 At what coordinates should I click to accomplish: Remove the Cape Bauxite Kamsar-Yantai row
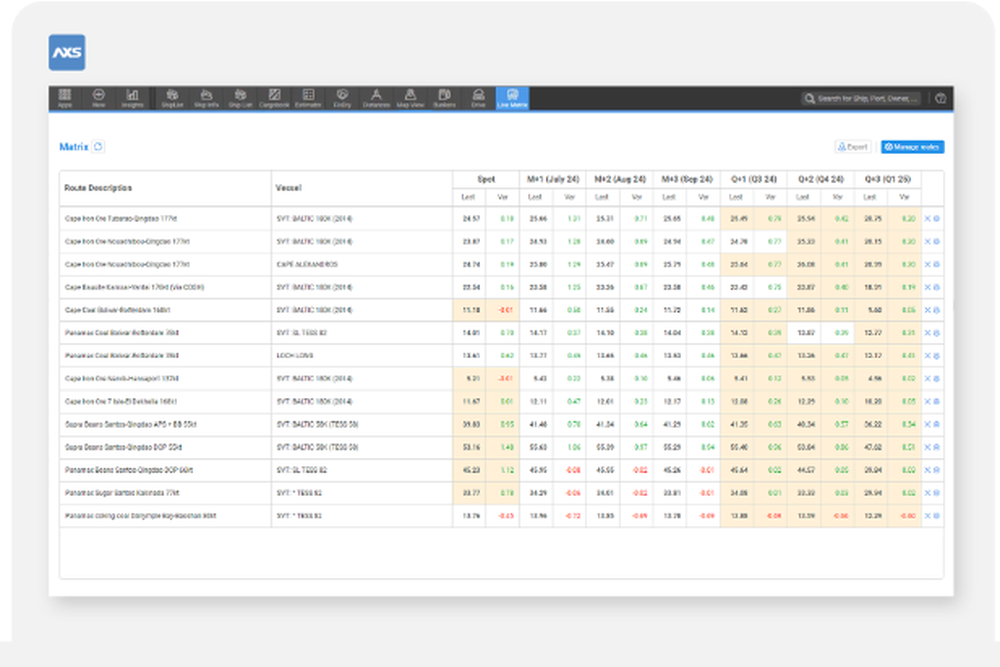(928, 288)
